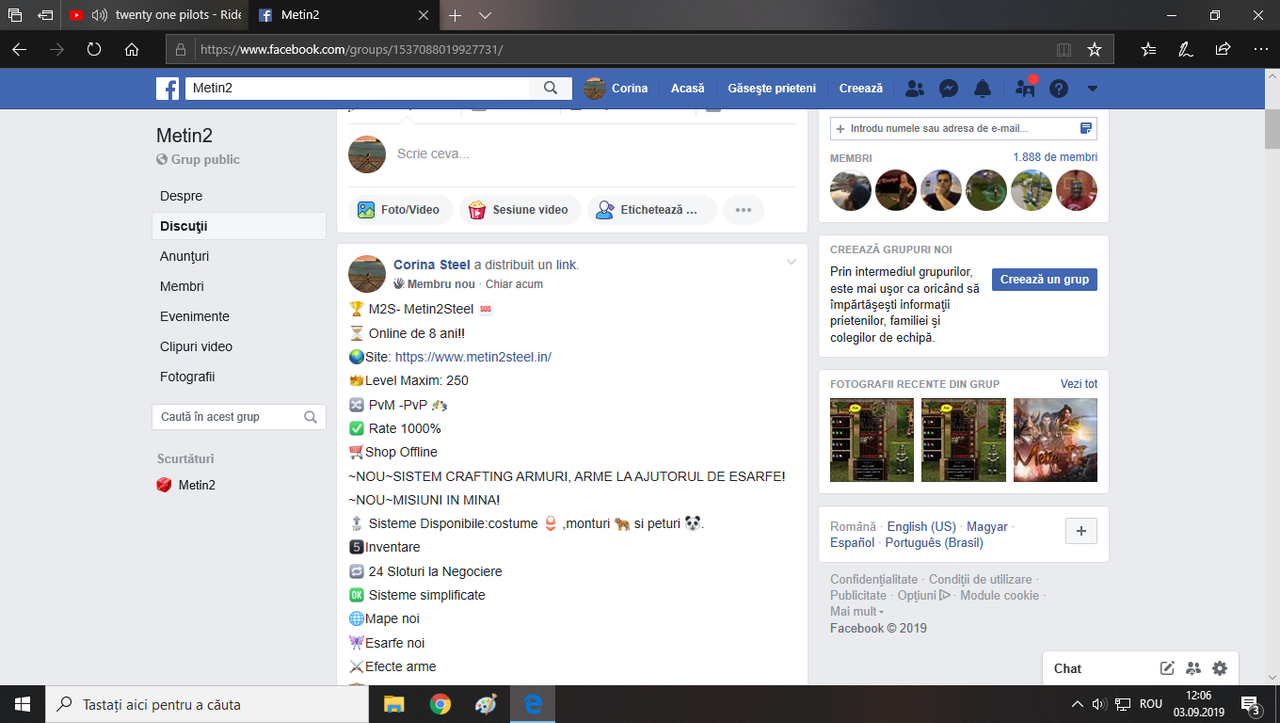Click the Creează un grup button

tap(1044, 279)
